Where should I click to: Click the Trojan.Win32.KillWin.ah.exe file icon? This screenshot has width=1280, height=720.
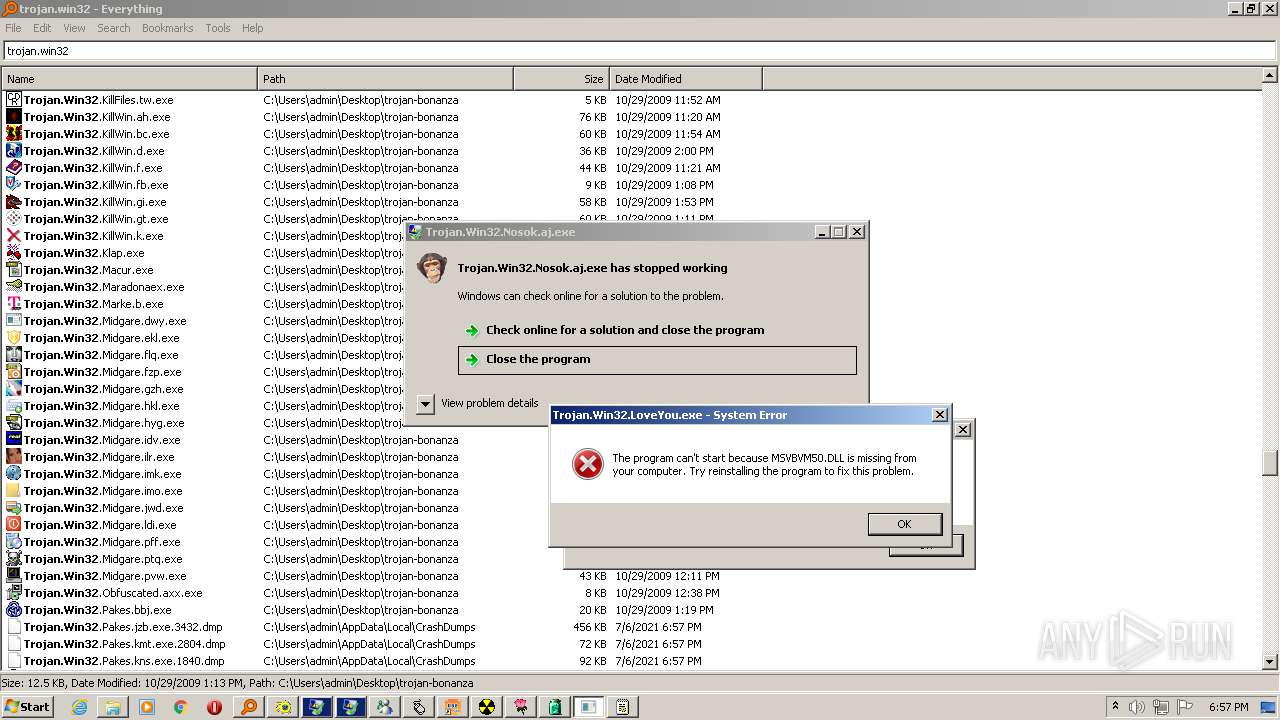tap(14, 117)
